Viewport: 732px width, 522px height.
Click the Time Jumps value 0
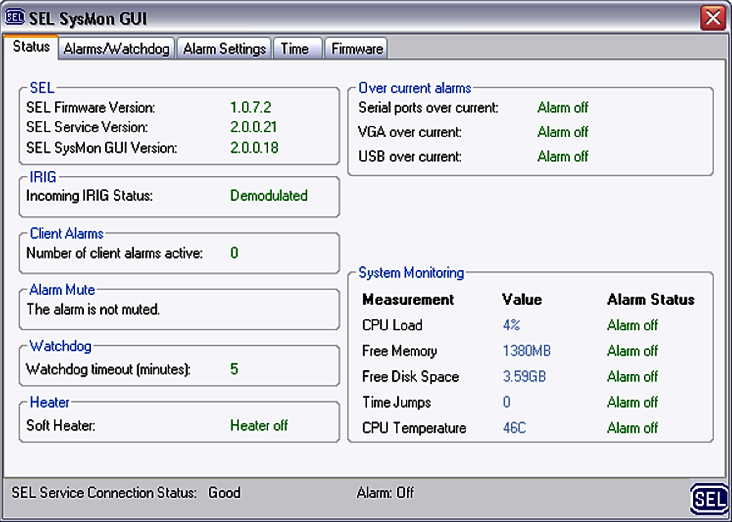[x=507, y=402]
